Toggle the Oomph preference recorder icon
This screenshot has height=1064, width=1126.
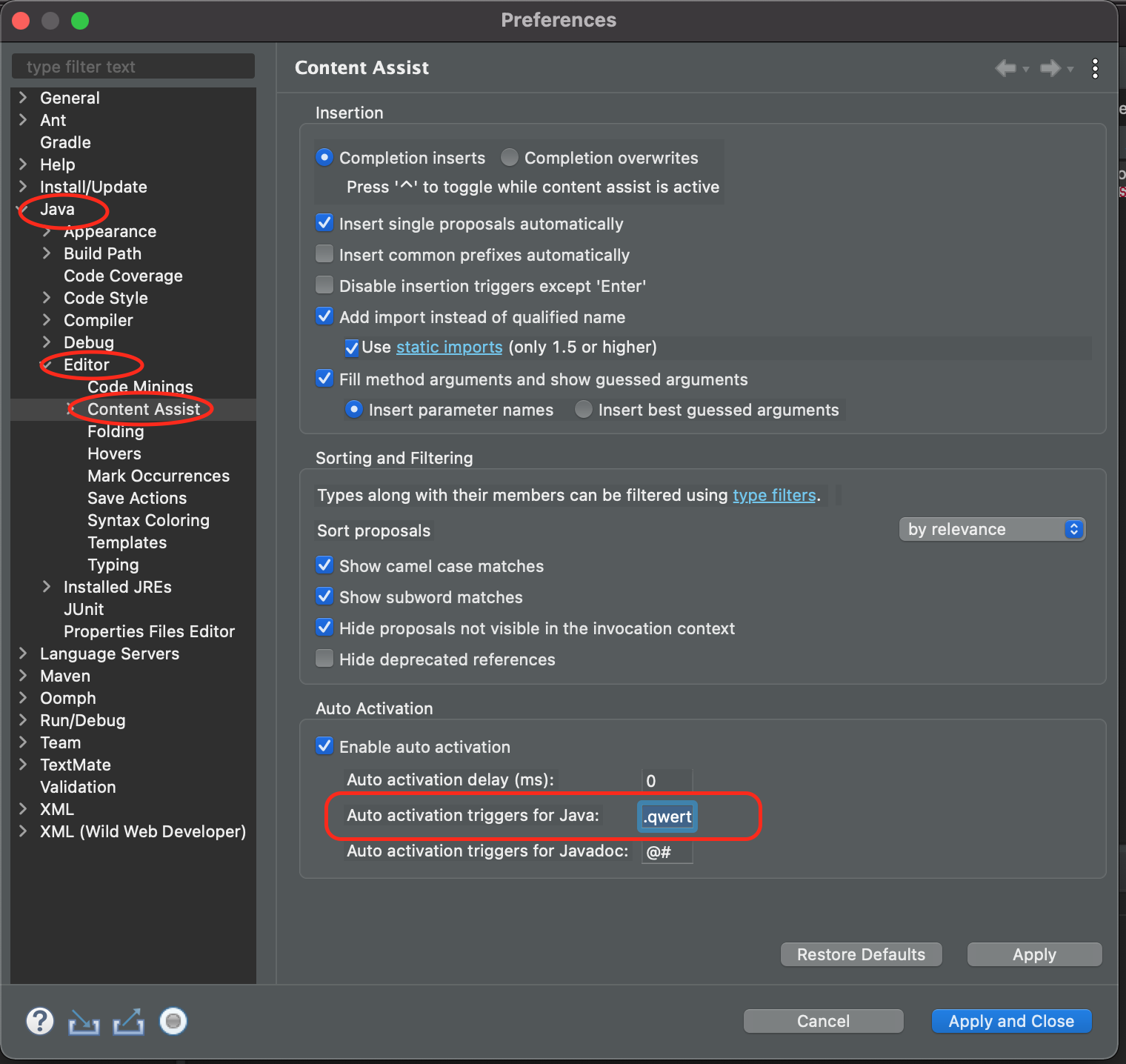pos(173,1021)
